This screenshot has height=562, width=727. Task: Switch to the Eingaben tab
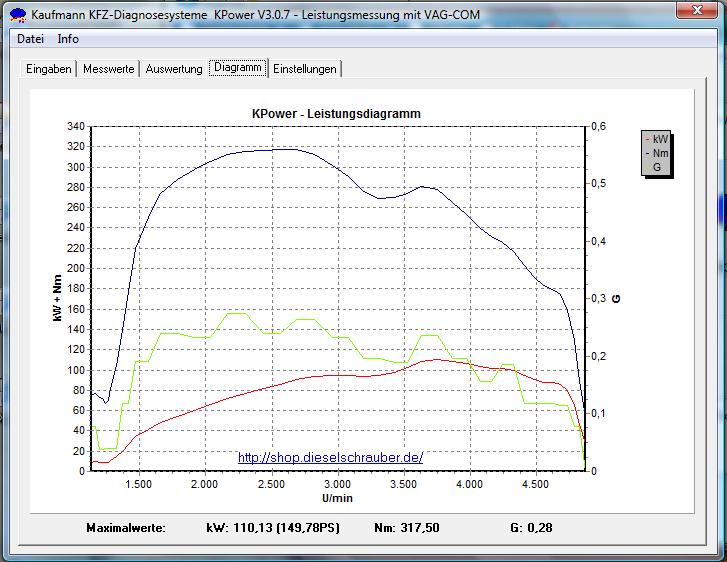pos(48,69)
